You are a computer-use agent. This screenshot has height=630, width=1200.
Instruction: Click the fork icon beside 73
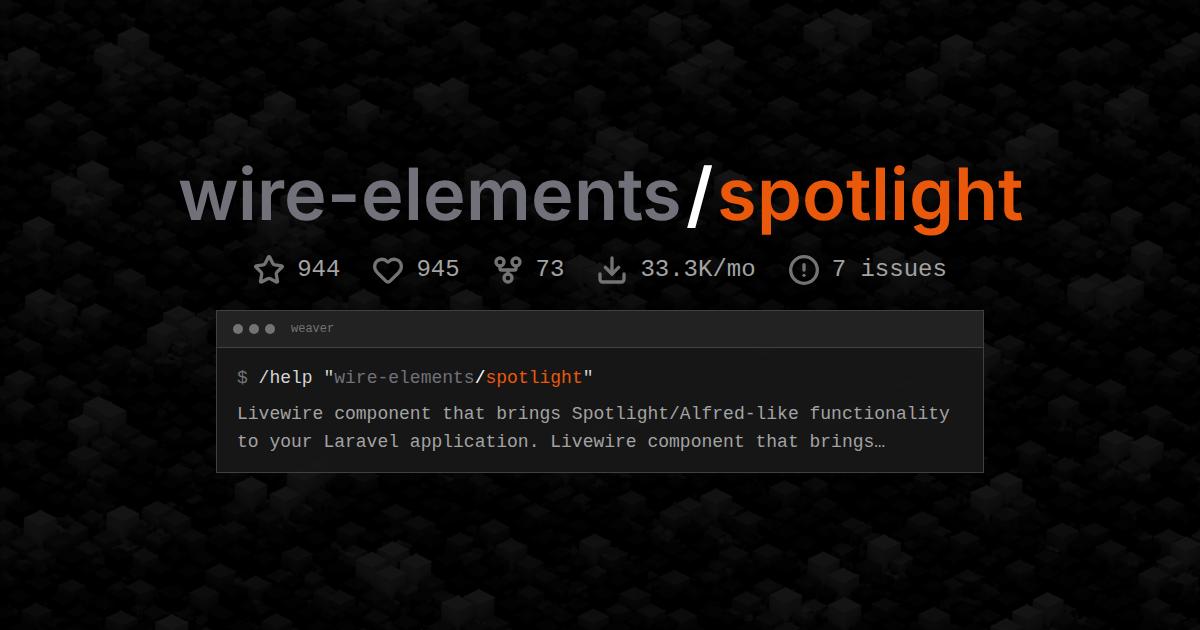coord(508,270)
